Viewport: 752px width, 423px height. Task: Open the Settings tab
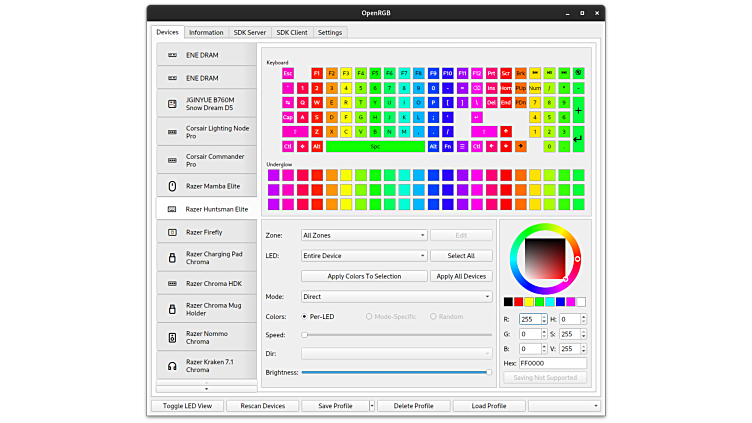330,33
